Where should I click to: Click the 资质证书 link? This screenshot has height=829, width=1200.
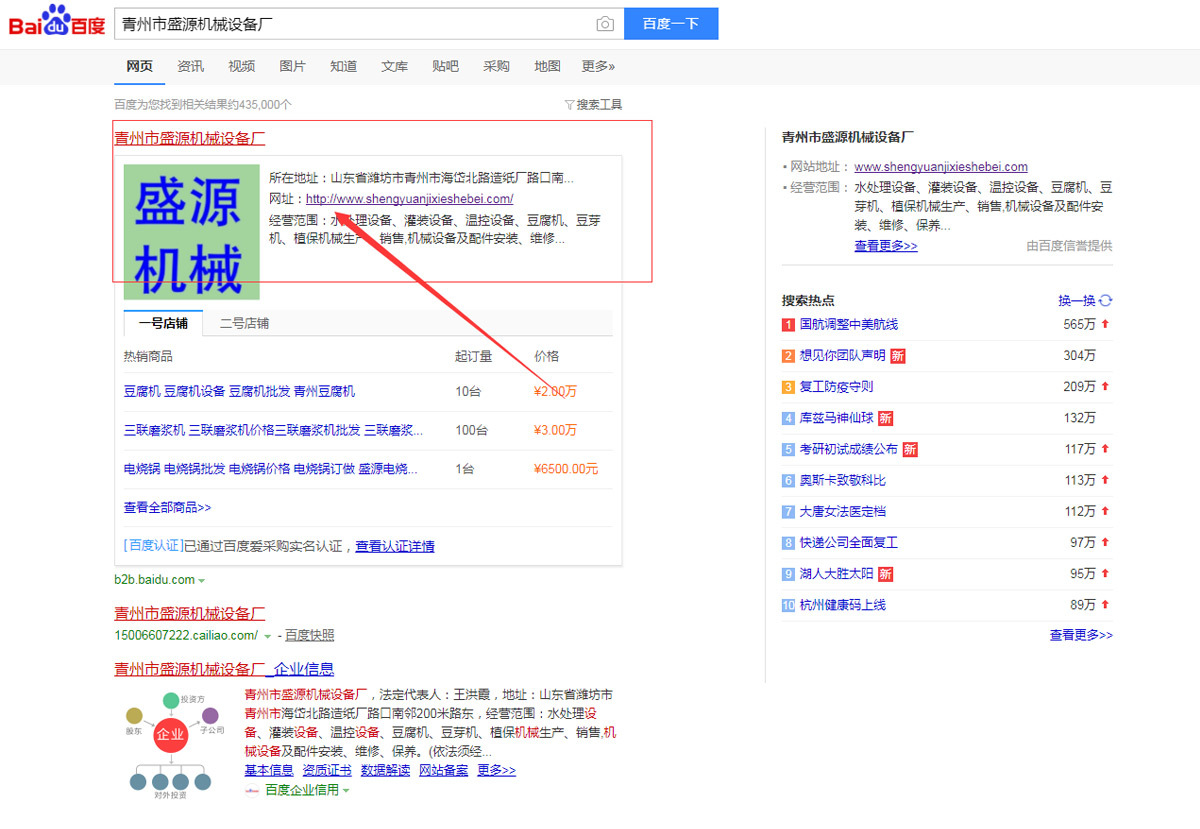point(327,770)
